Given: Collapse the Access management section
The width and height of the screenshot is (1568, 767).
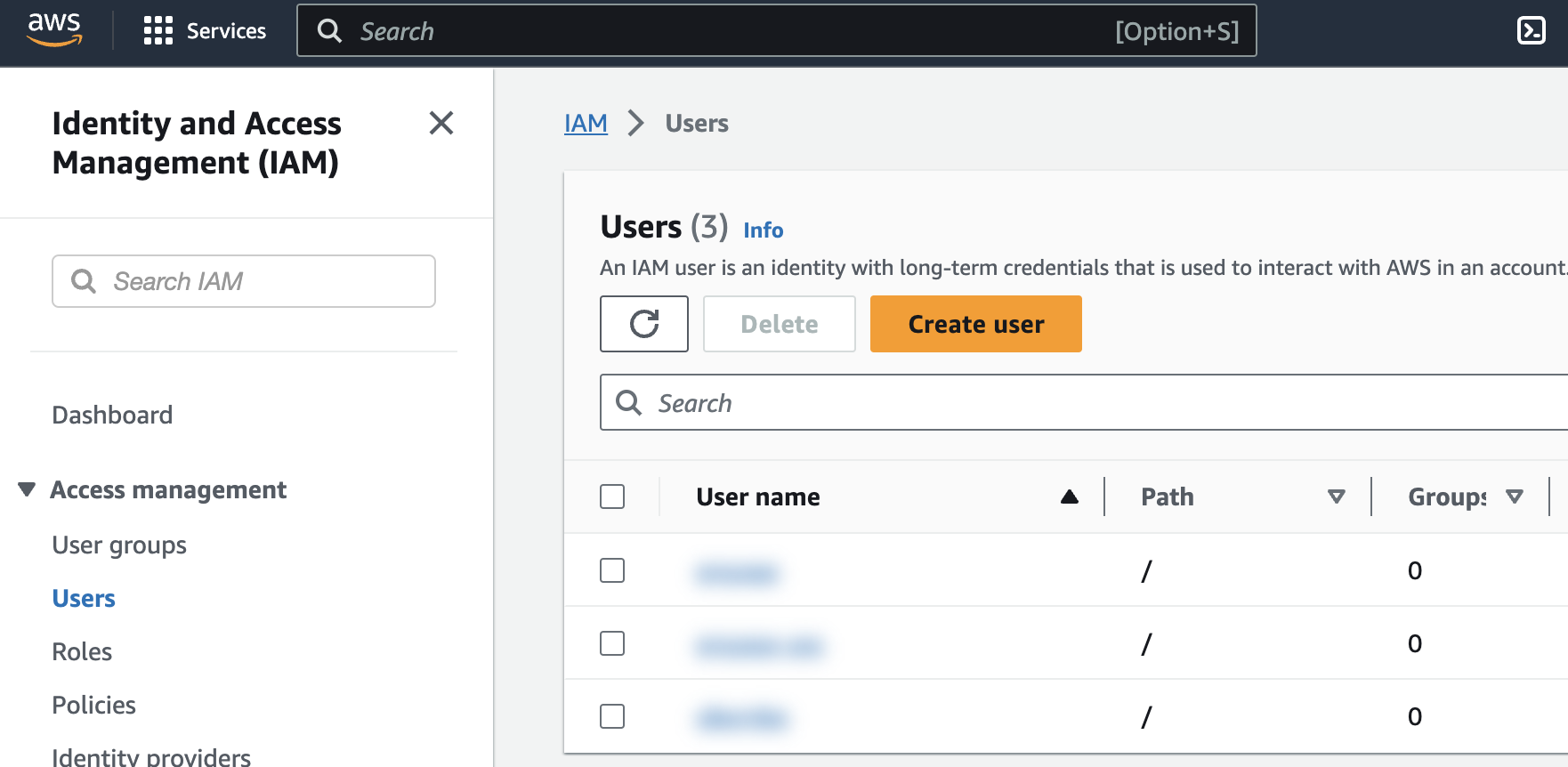Looking at the screenshot, I should 27,489.
